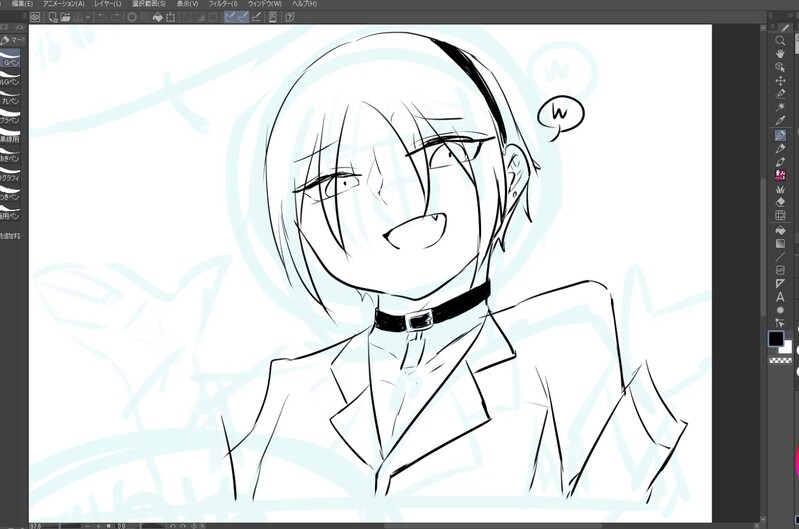Select the Decoration grass tool
This screenshot has height=529, width=799.
[x=780, y=189]
